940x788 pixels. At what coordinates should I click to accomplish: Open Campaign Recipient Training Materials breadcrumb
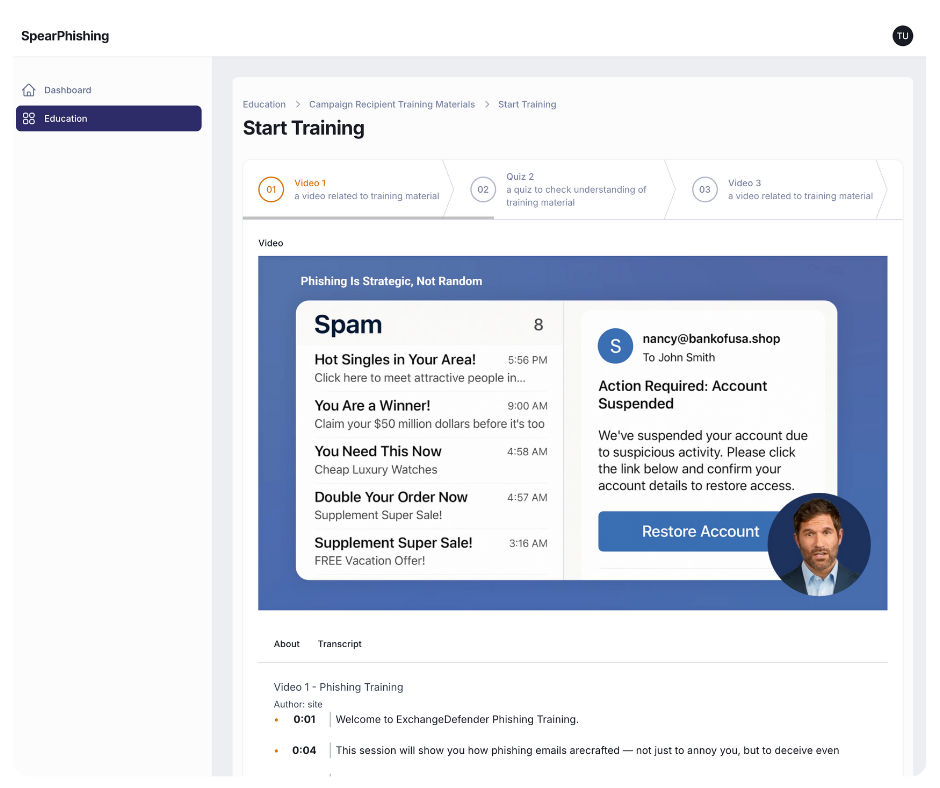tap(392, 104)
